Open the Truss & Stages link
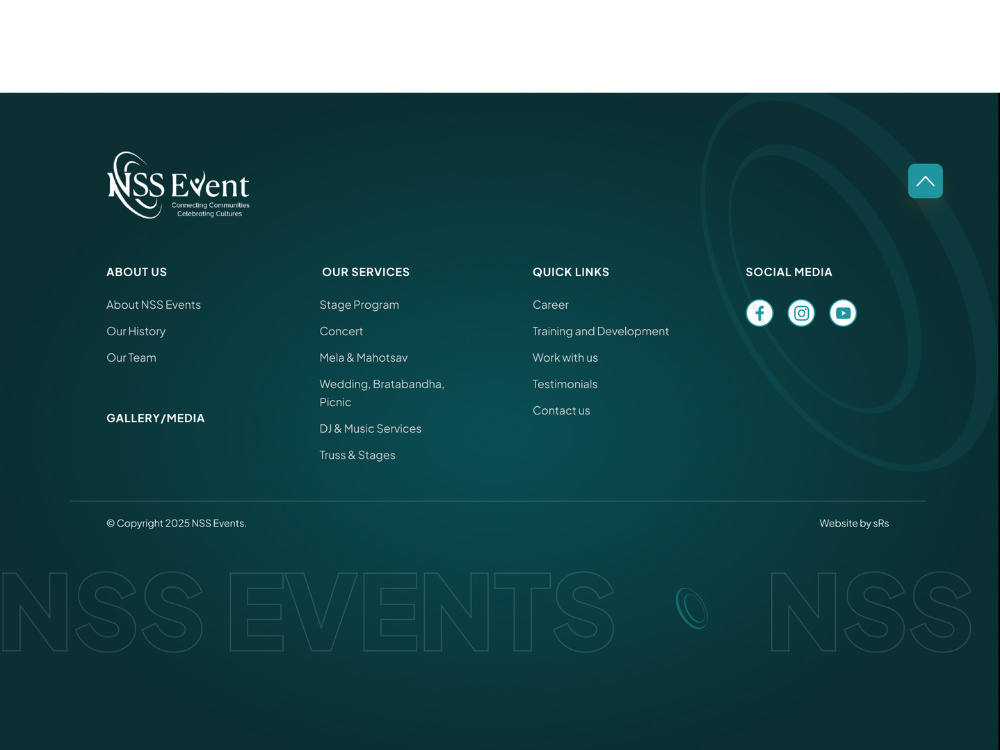Screen dimensions: 1000x750 [x=357, y=455]
